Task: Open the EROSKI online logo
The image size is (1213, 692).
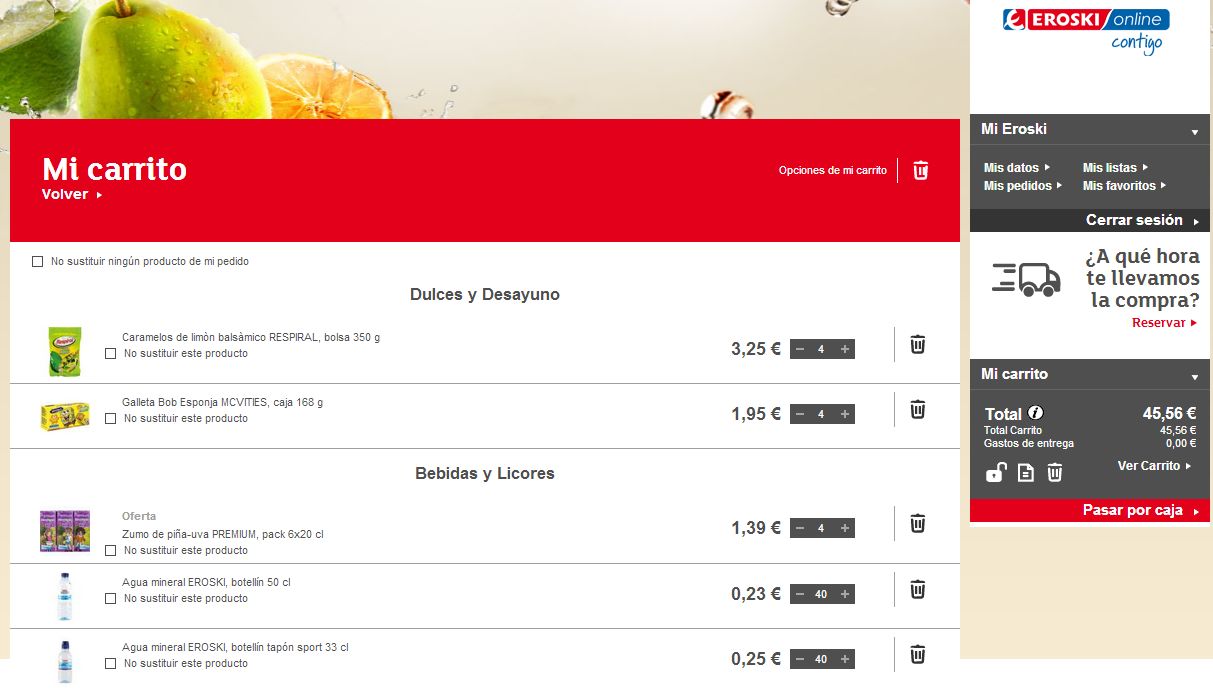Action: pos(1086,20)
